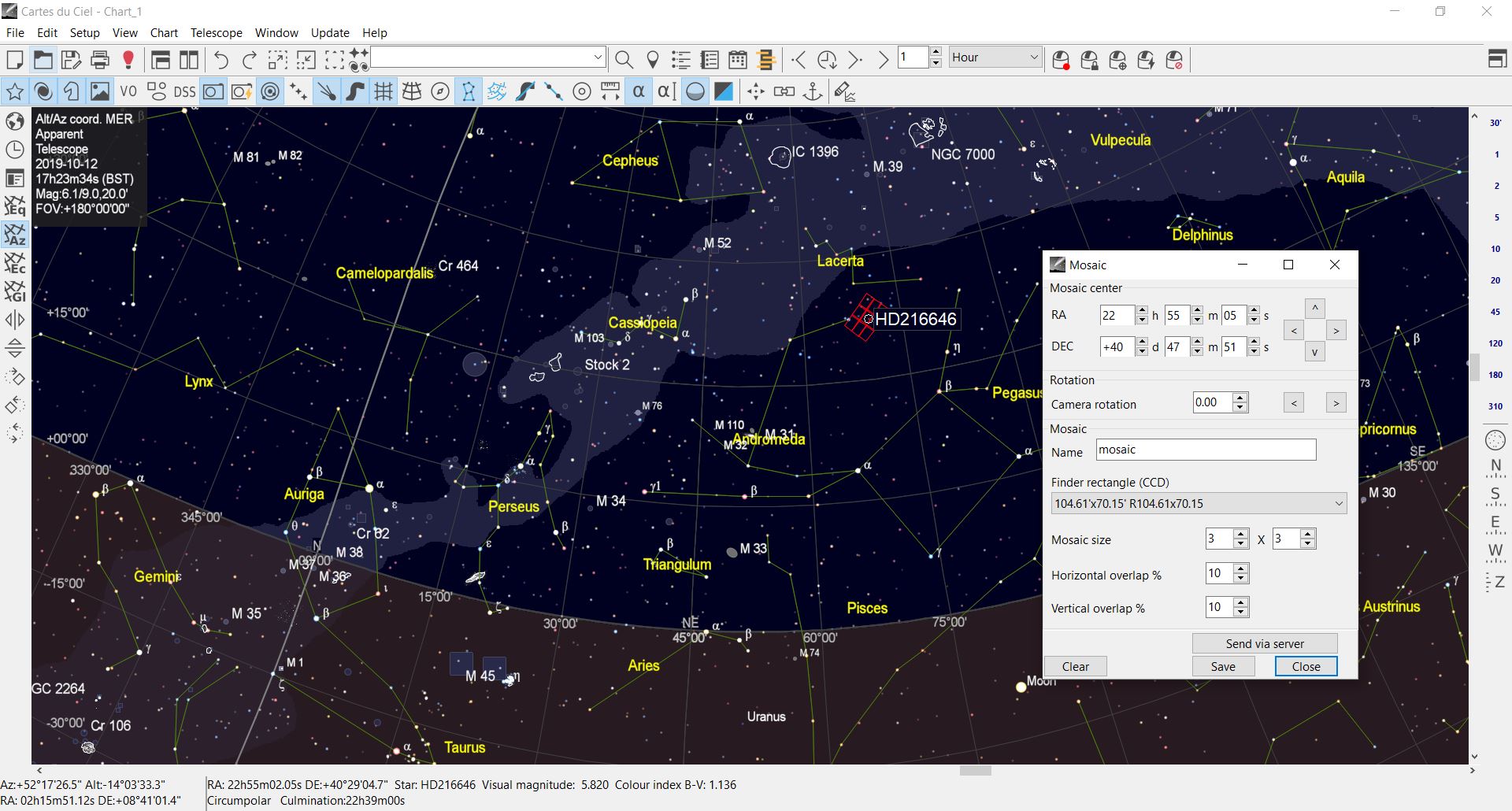This screenshot has height=811, width=1512.
Task: Increase Horizontal overlap % value
Action: click(1241, 569)
